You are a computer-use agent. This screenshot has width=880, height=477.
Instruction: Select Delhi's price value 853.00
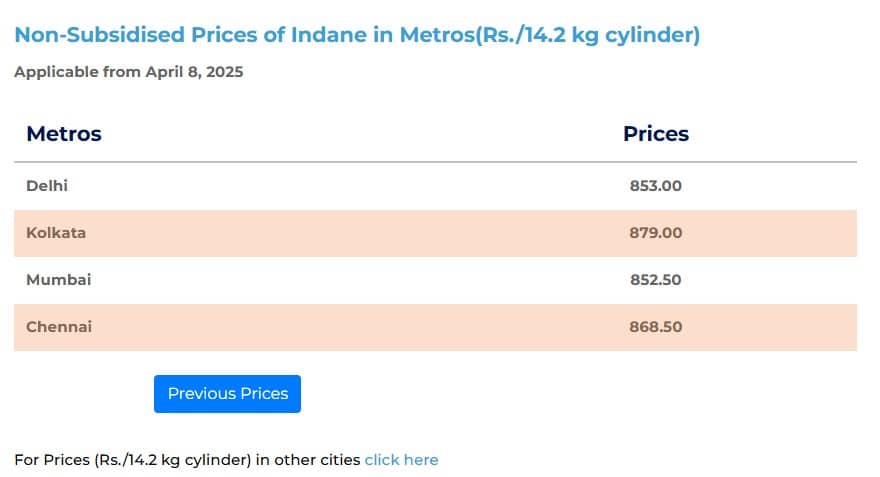point(656,186)
